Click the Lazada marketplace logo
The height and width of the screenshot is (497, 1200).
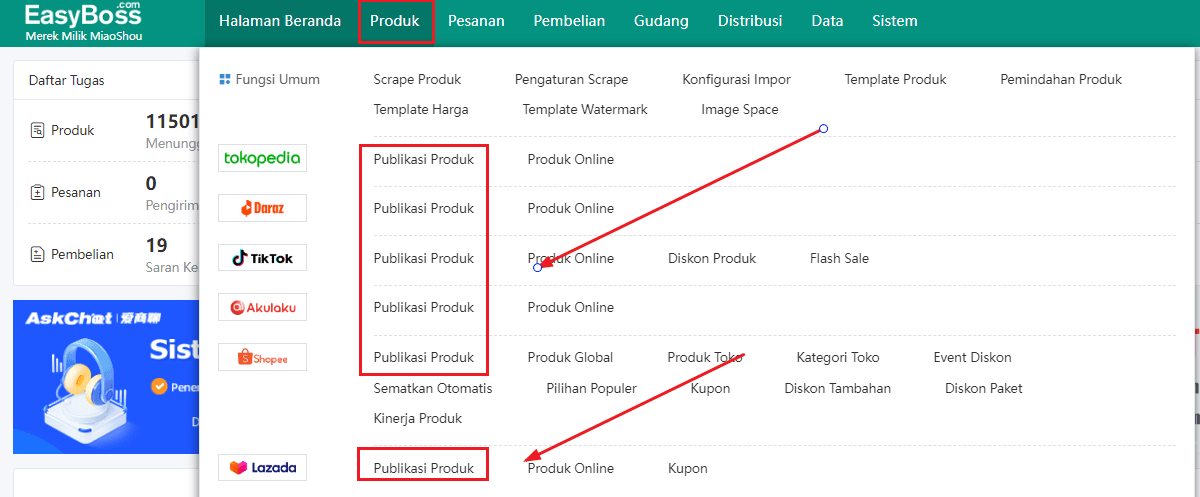262,468
